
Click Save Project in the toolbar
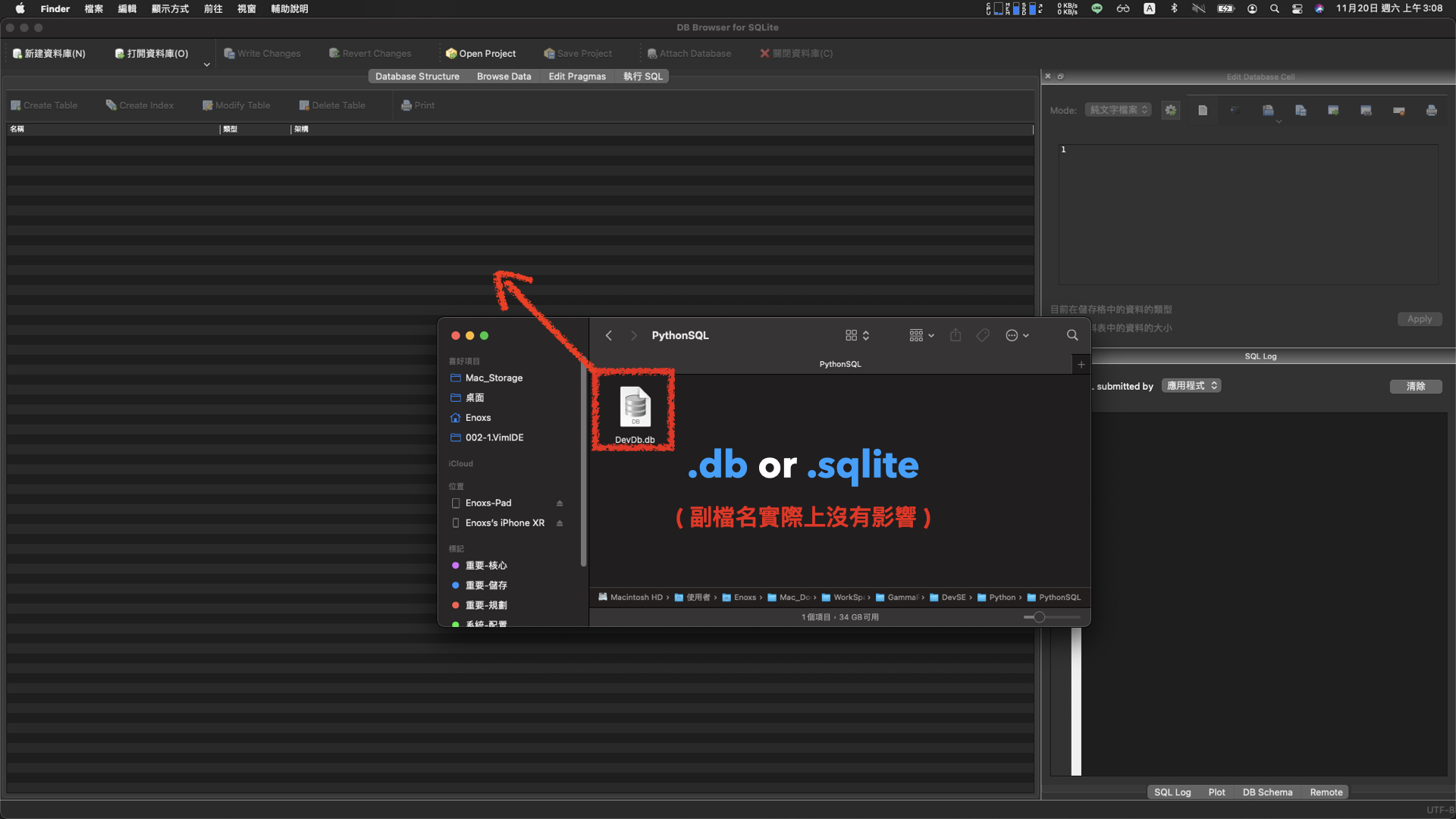click(578, 53)
